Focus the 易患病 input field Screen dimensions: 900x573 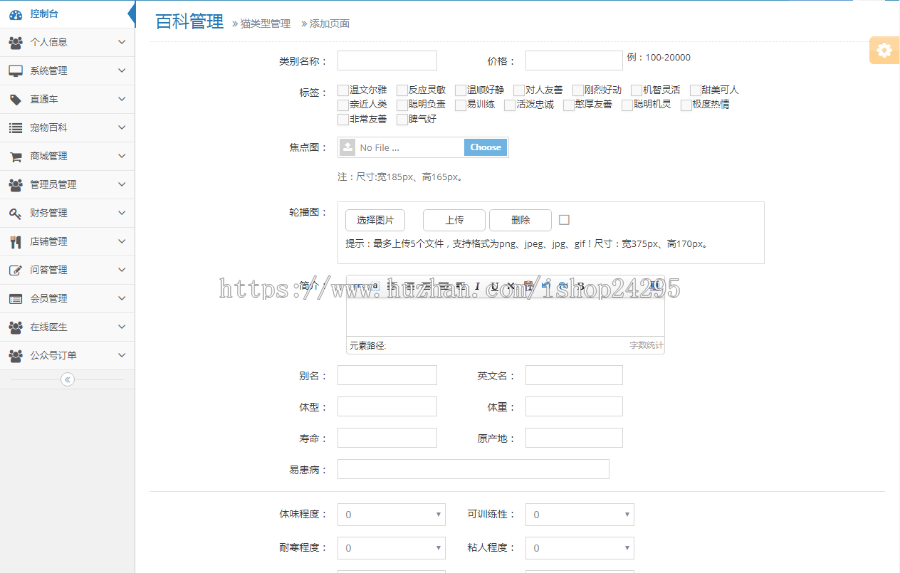(474, 469)
